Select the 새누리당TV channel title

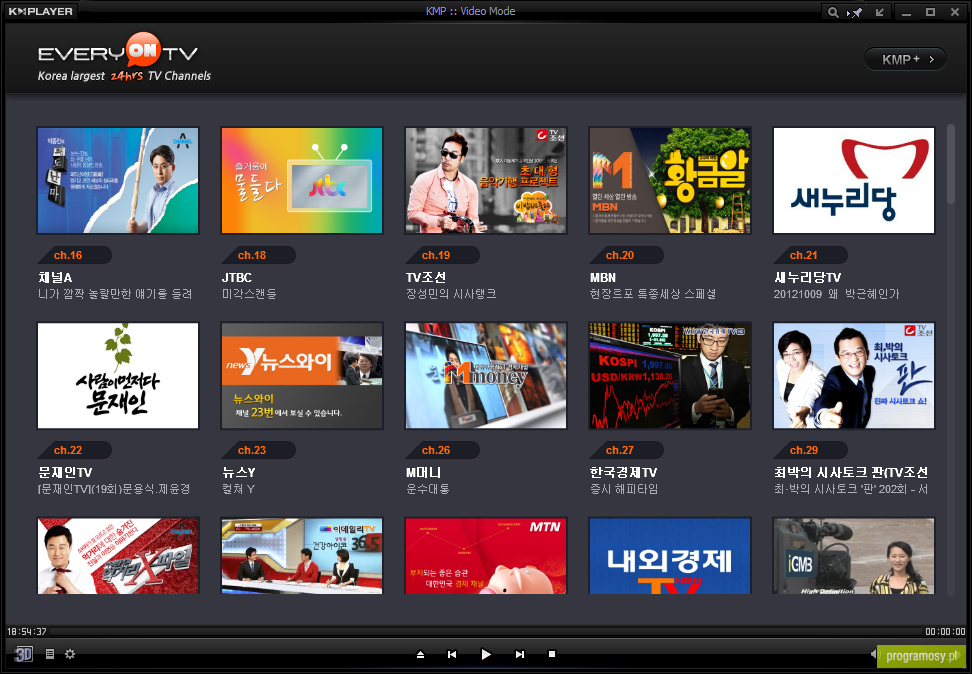[808, 277]
